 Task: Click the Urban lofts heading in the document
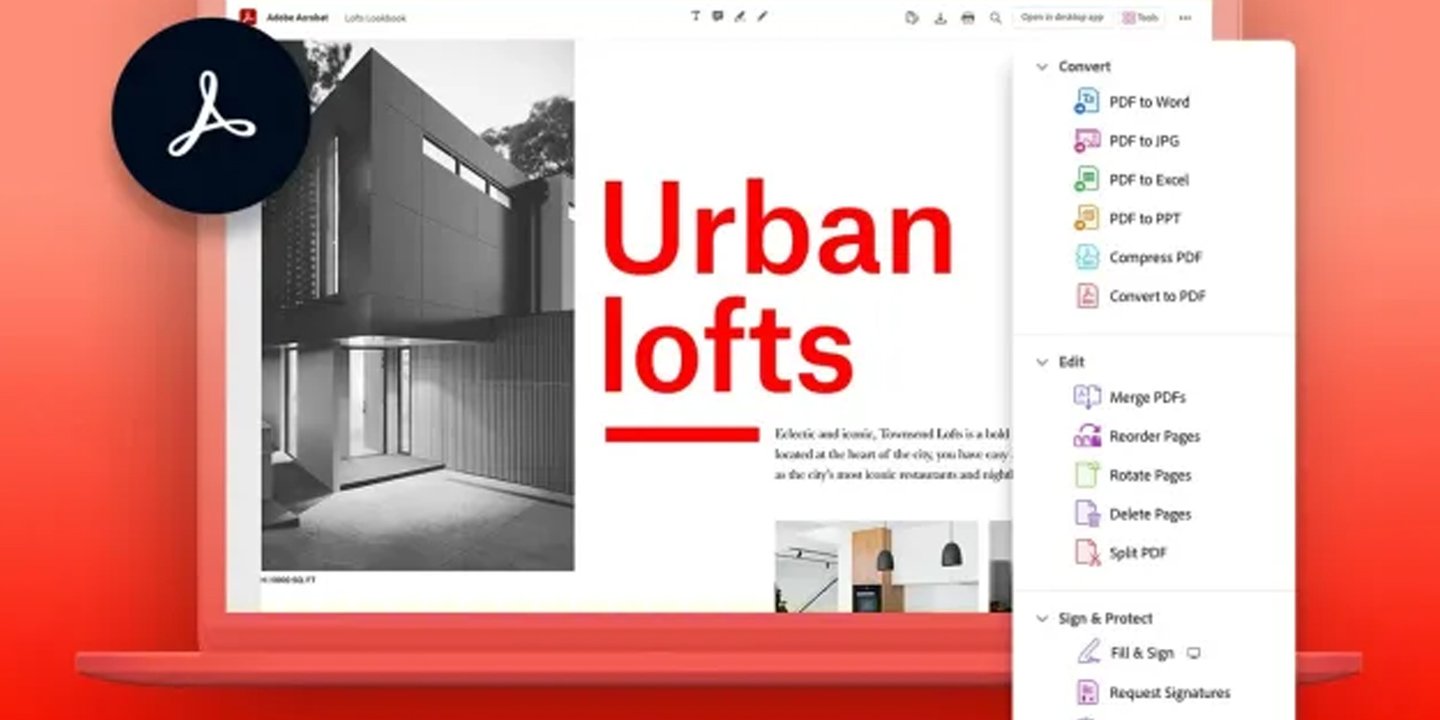[777, 286]
